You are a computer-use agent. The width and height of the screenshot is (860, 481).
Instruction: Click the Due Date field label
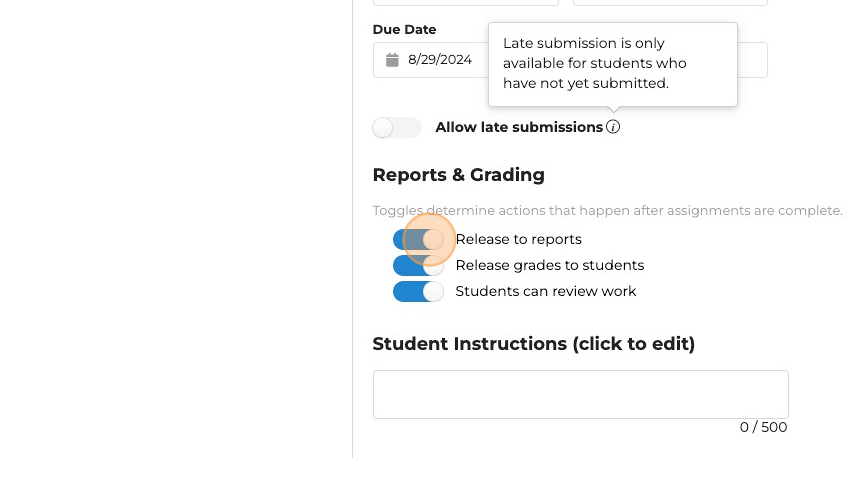click(404, 30)
